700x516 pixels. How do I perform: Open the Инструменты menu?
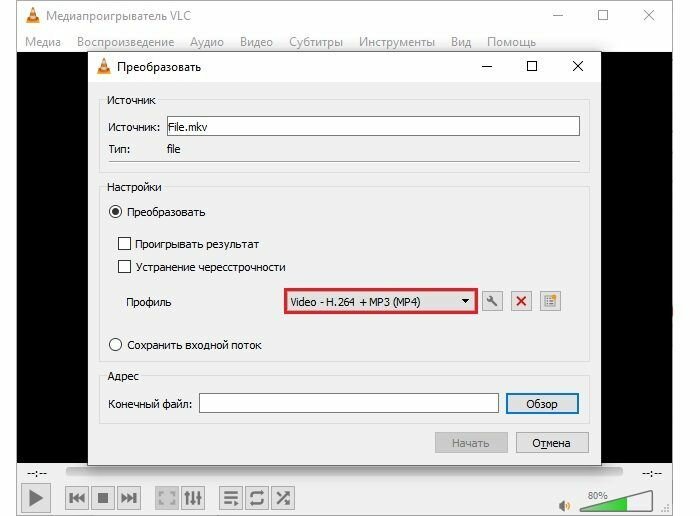397,42
